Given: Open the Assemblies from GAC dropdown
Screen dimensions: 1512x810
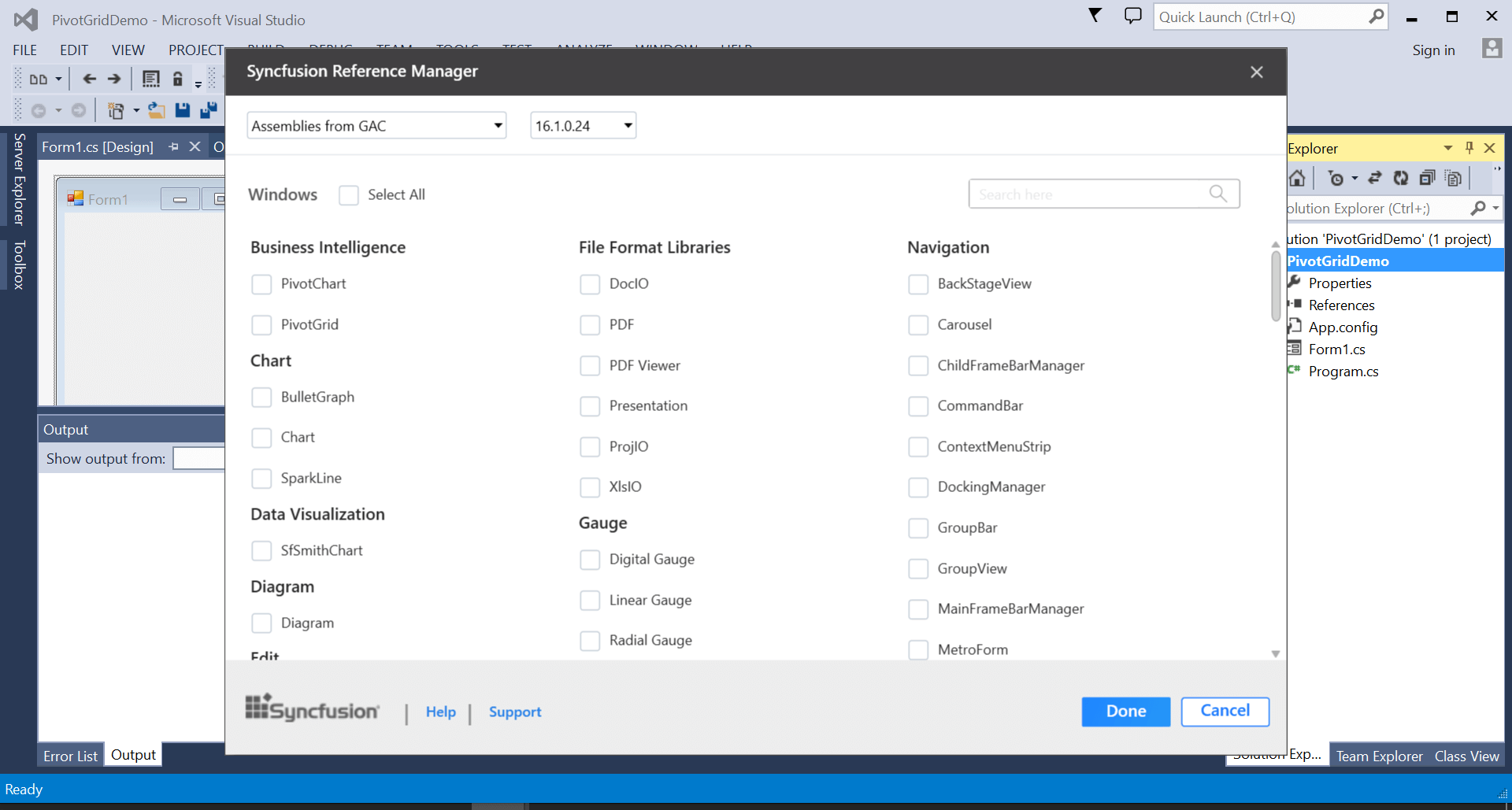Looking at the screenshot, I should coord(376,125).
